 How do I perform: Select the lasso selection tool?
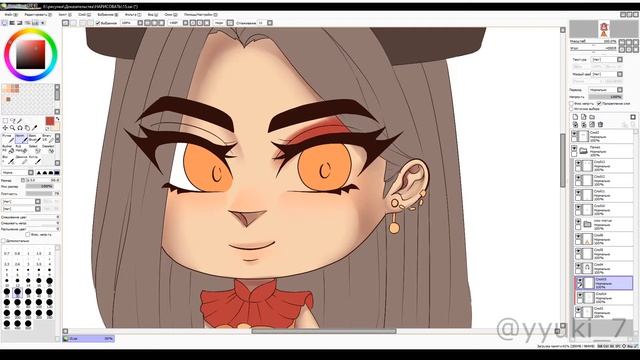[x=13, y=121]
